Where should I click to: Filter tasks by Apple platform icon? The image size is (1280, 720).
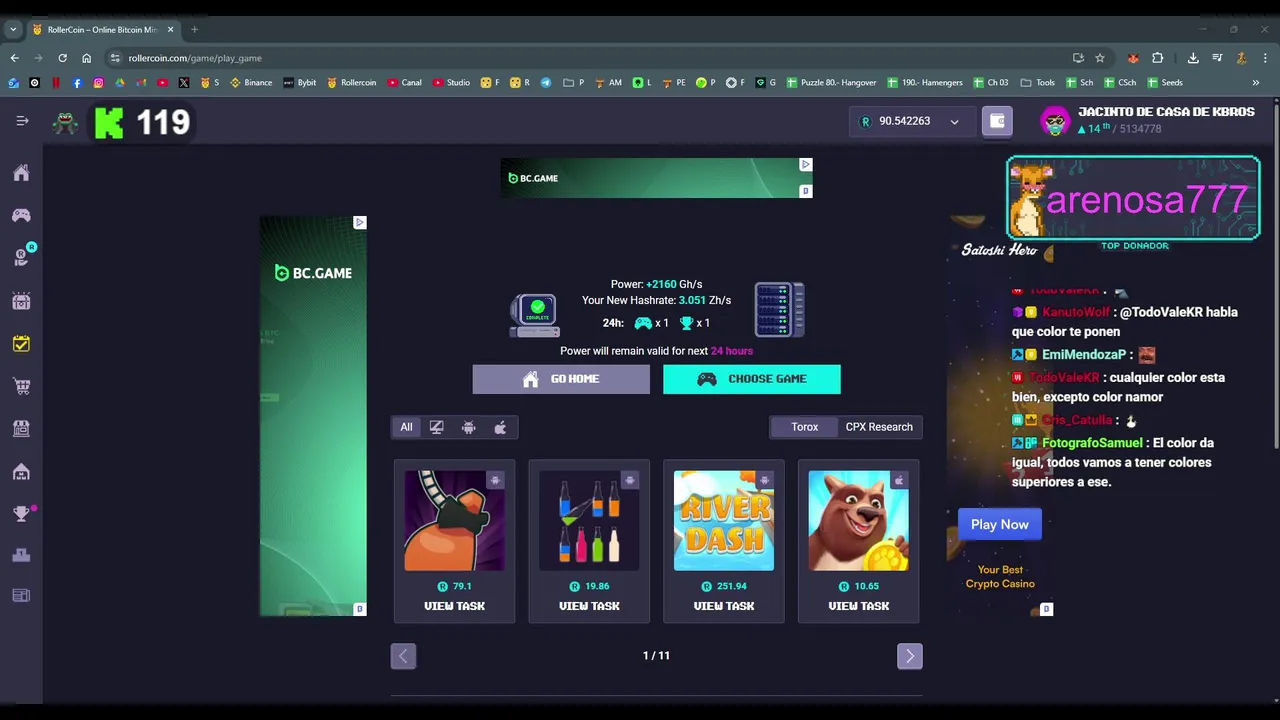(500, 427)
